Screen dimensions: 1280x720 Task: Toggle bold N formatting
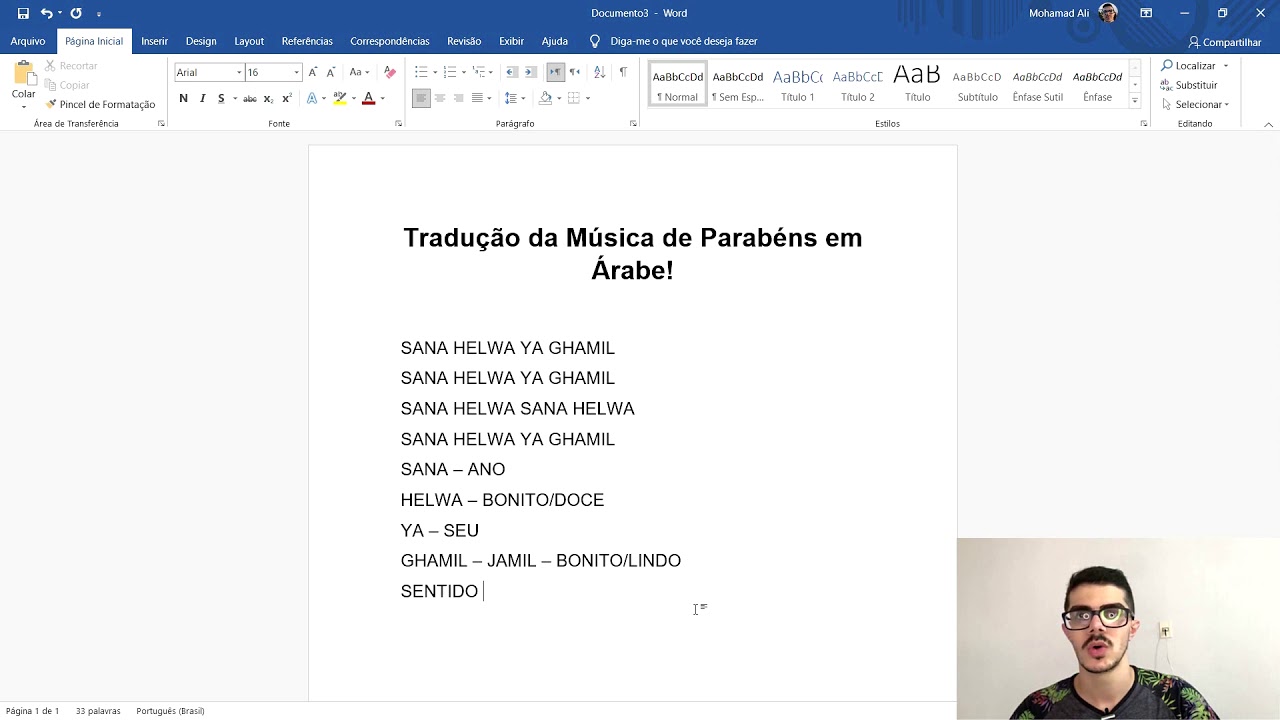183,98
